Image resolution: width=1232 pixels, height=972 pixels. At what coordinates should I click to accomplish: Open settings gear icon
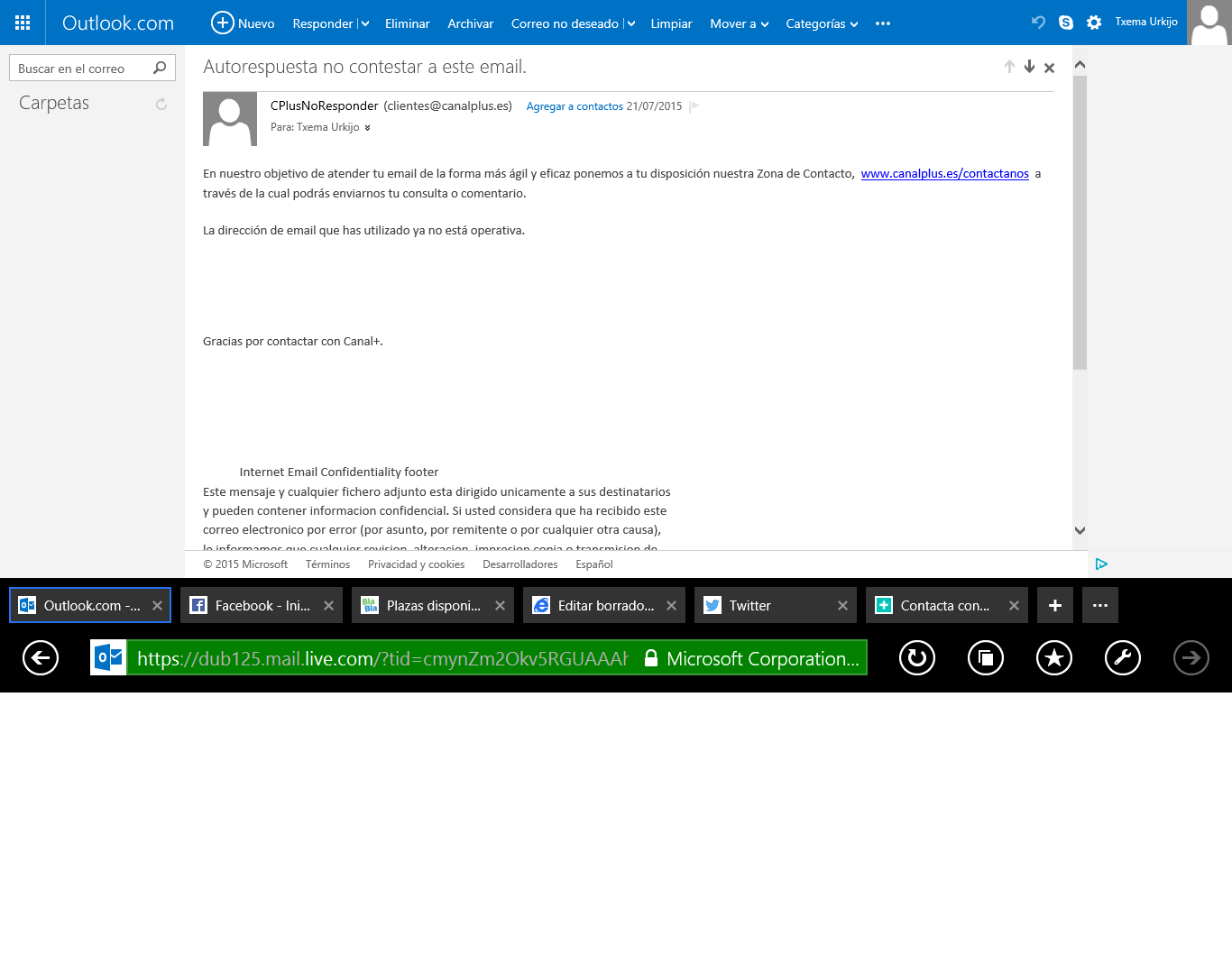(x=1094, y=23)
